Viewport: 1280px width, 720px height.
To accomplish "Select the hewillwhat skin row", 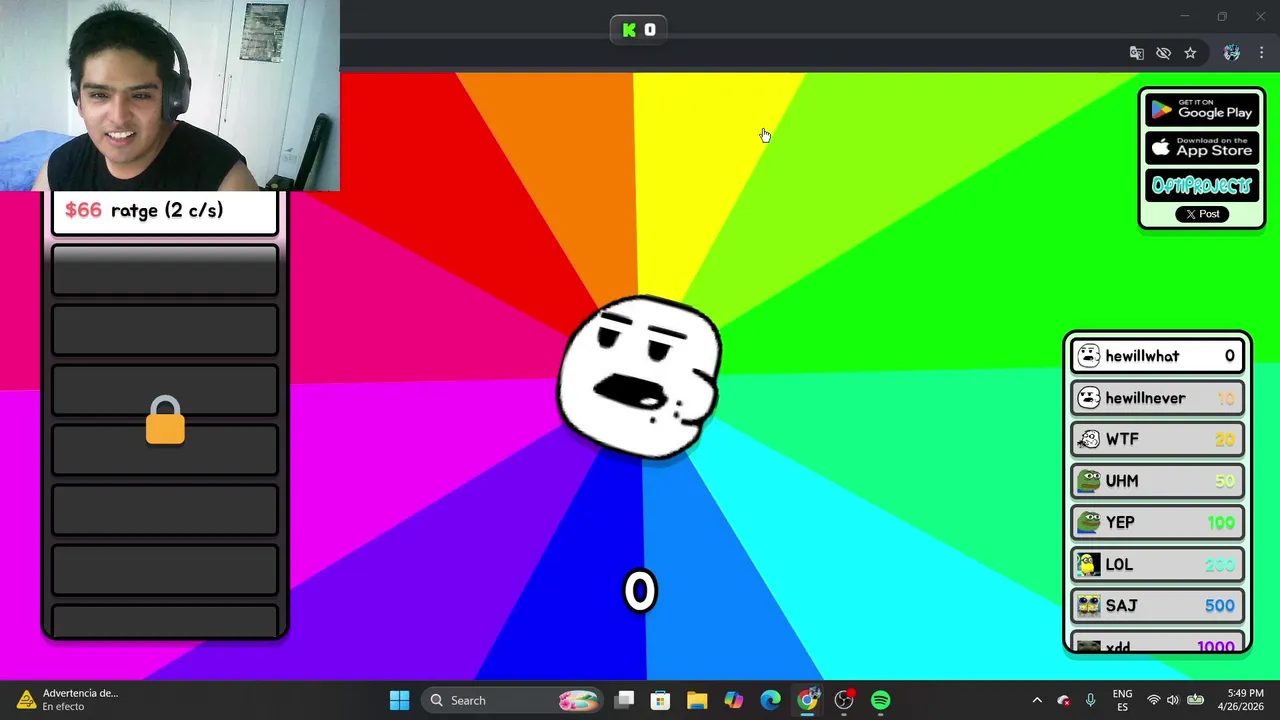I will click(x=1157, y=356).
